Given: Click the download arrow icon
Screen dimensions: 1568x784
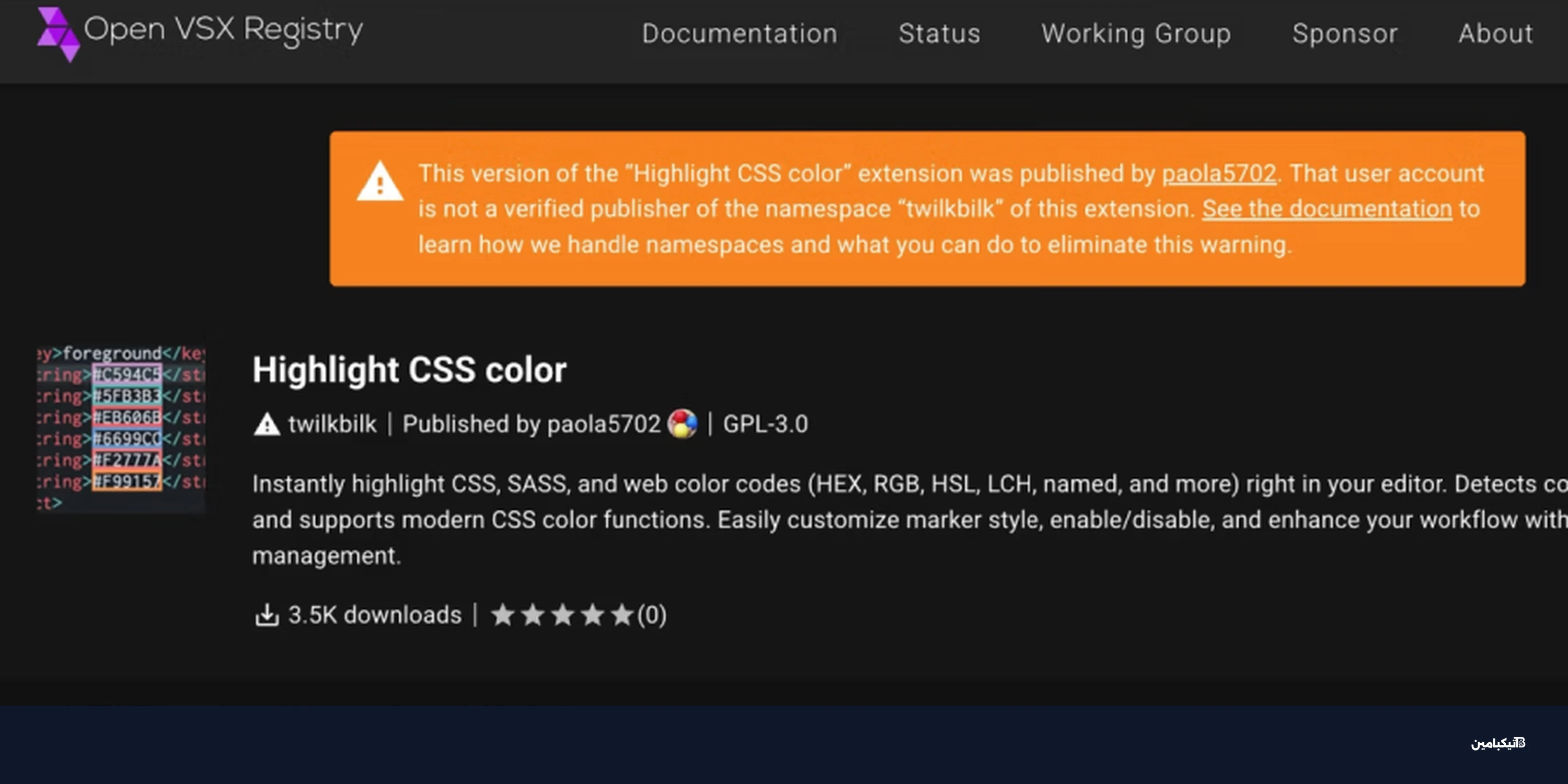Looking at the screenshot, I should (267, 615).
